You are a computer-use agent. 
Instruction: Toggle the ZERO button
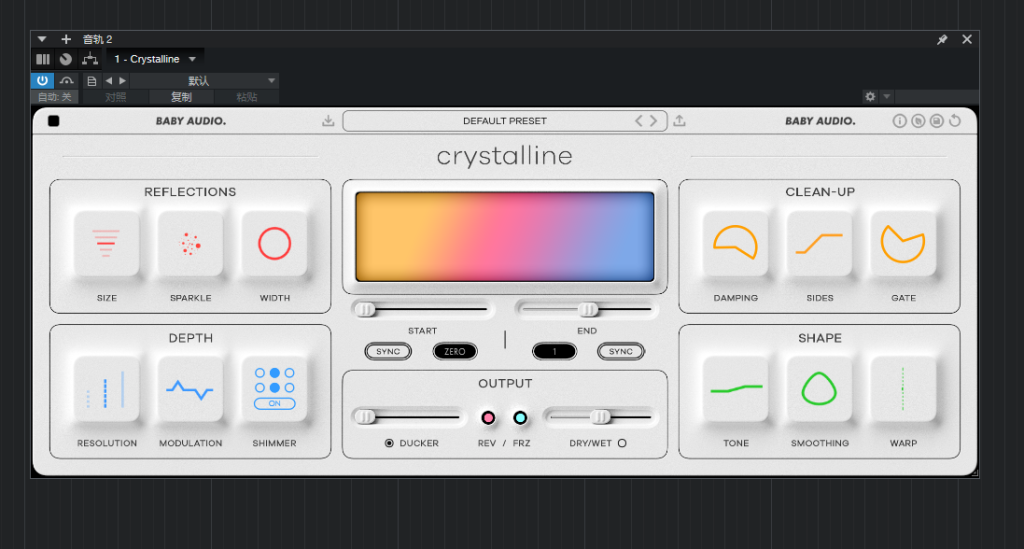[x=455, y=351]
